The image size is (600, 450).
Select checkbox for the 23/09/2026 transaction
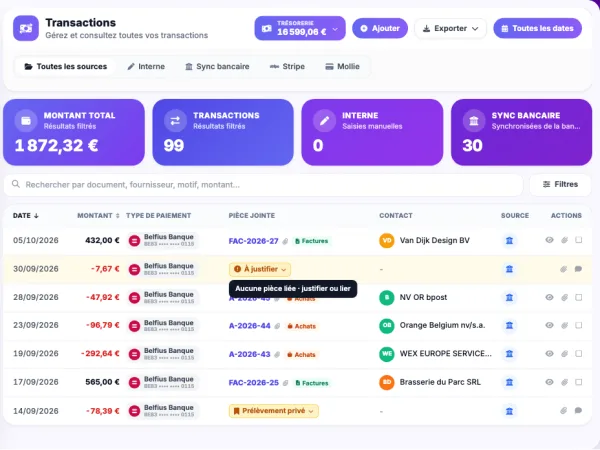click(x=579, y=325)
